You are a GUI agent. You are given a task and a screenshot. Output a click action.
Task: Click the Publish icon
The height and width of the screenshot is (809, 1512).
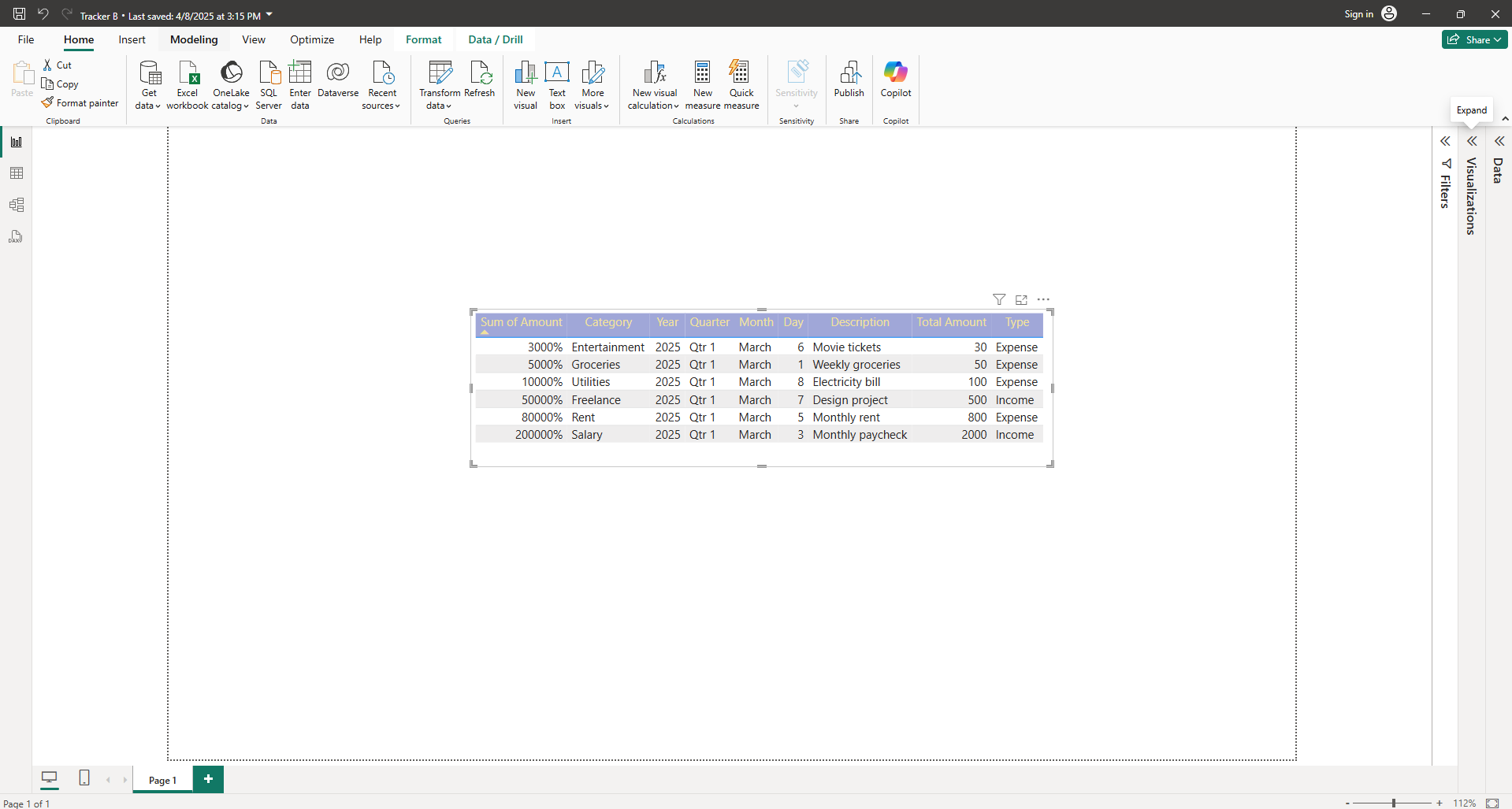point(849,73)
